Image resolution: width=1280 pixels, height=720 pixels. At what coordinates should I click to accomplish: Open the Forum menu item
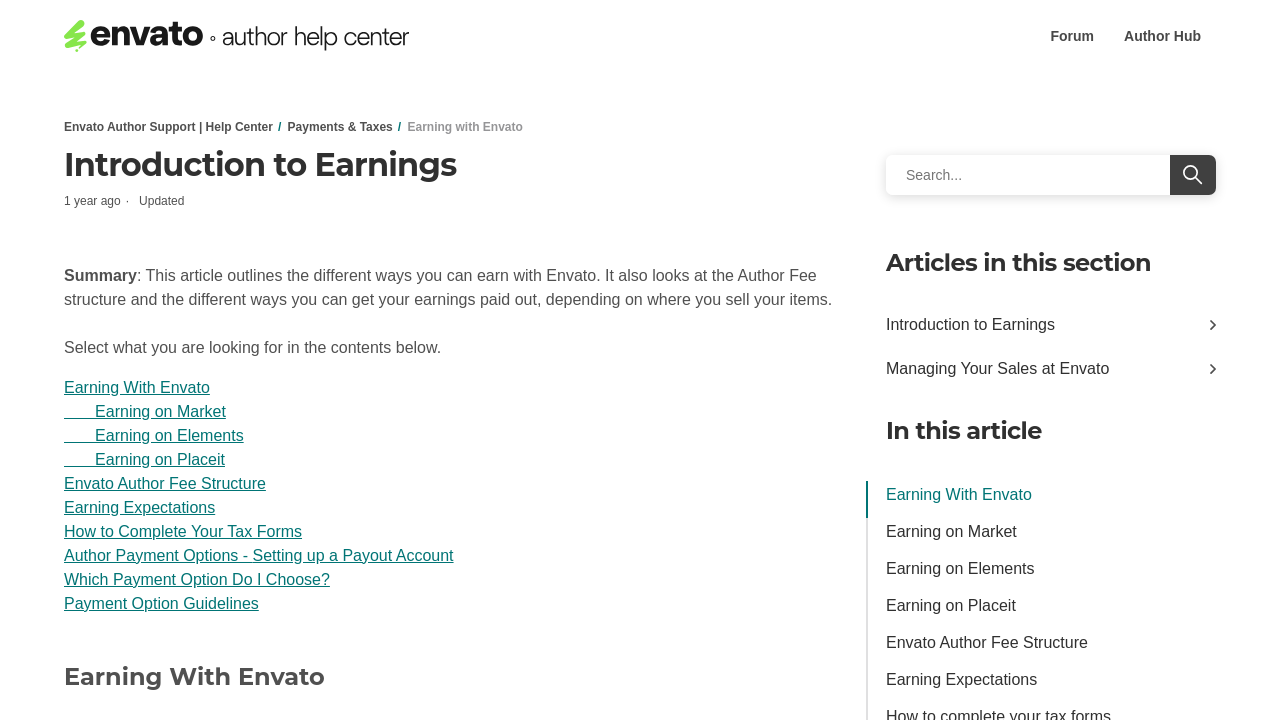(x=1071, y=36)
